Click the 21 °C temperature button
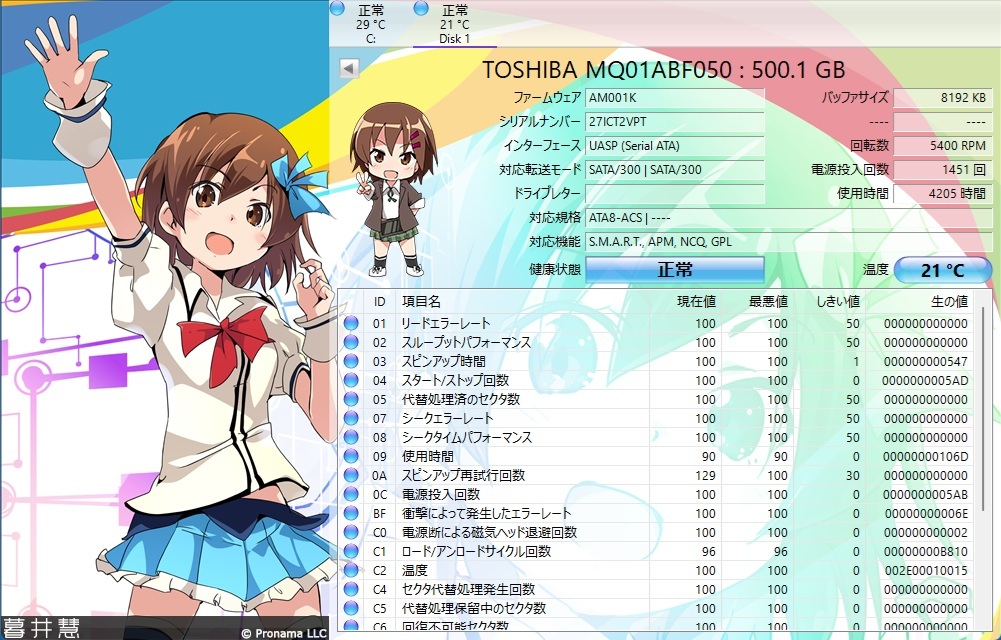This screenshot has width=1001, height=640. pos(942,271)
